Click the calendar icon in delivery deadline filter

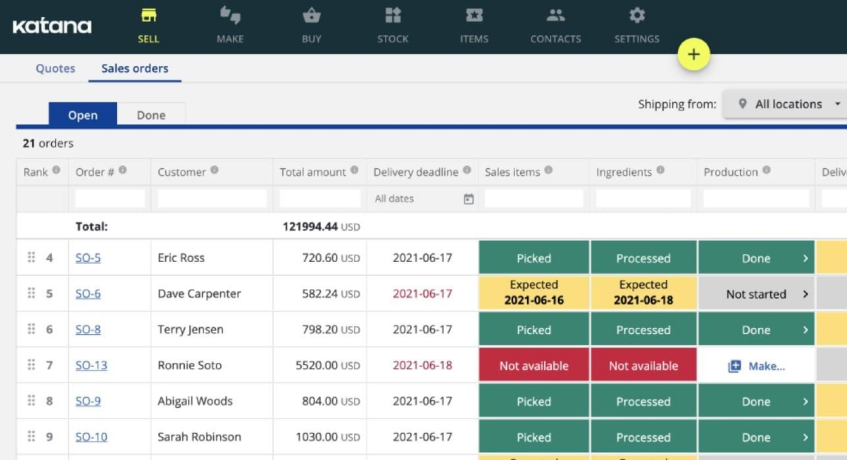click(x=468, y=199)
